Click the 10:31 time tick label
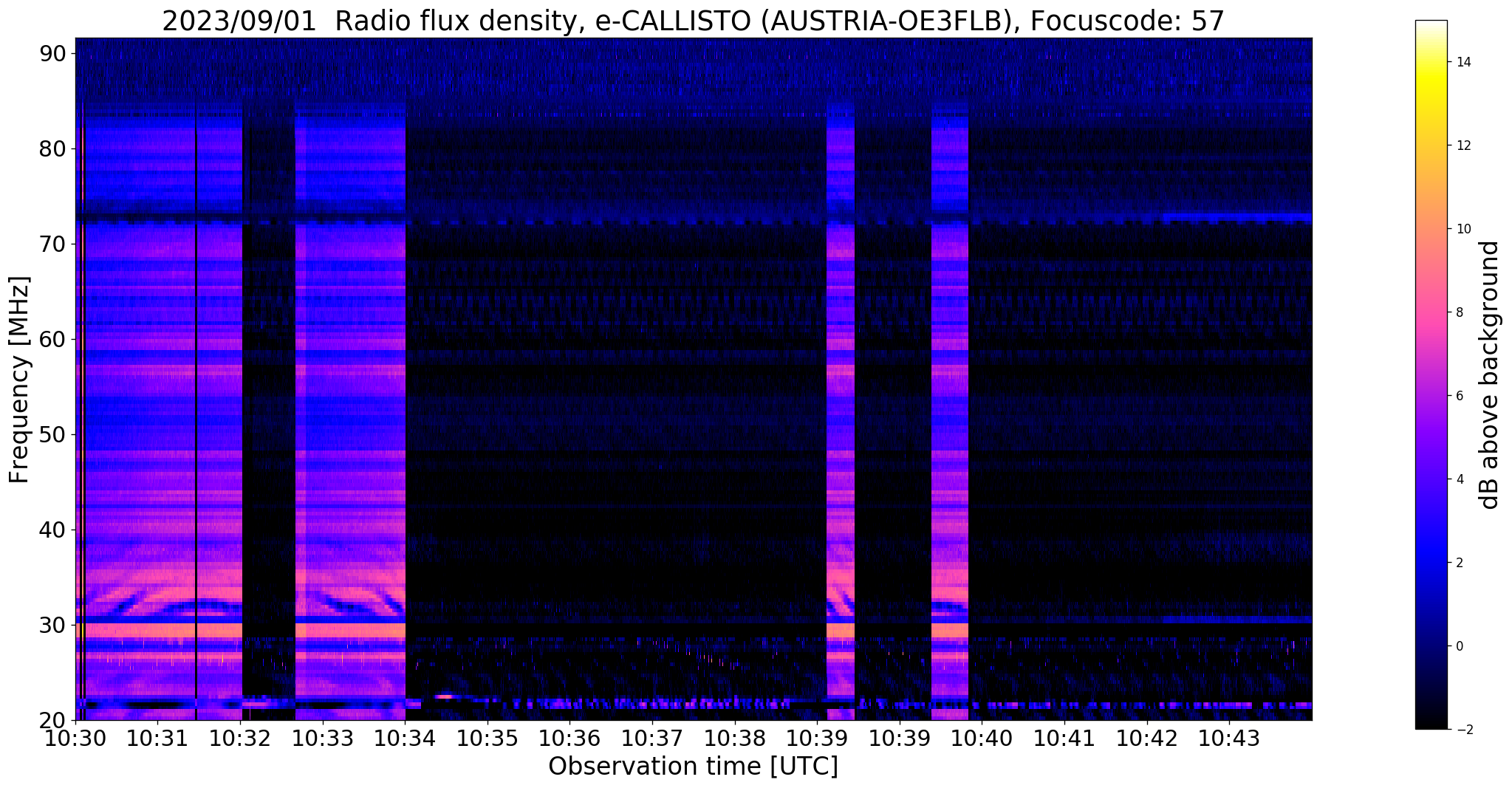The height and width of the screenshot is (788, 1512). [x=158, y=739]
